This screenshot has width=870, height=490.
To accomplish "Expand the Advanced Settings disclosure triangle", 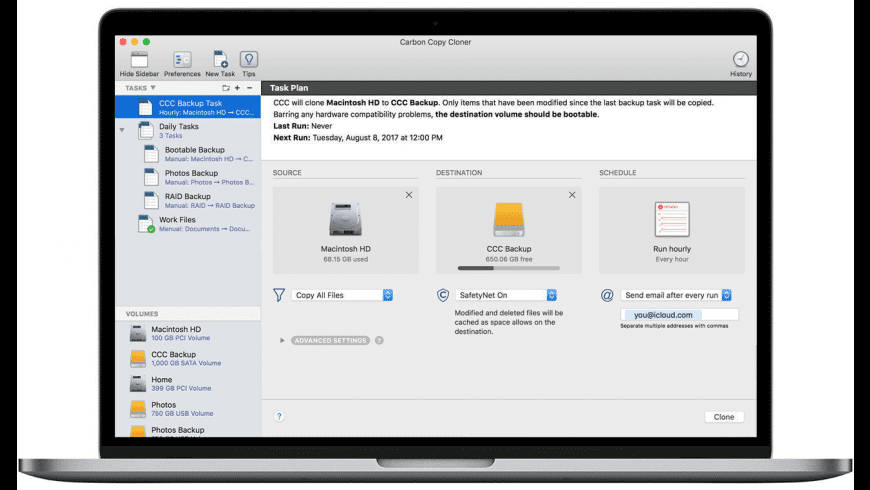I will [x=282, y=340].
